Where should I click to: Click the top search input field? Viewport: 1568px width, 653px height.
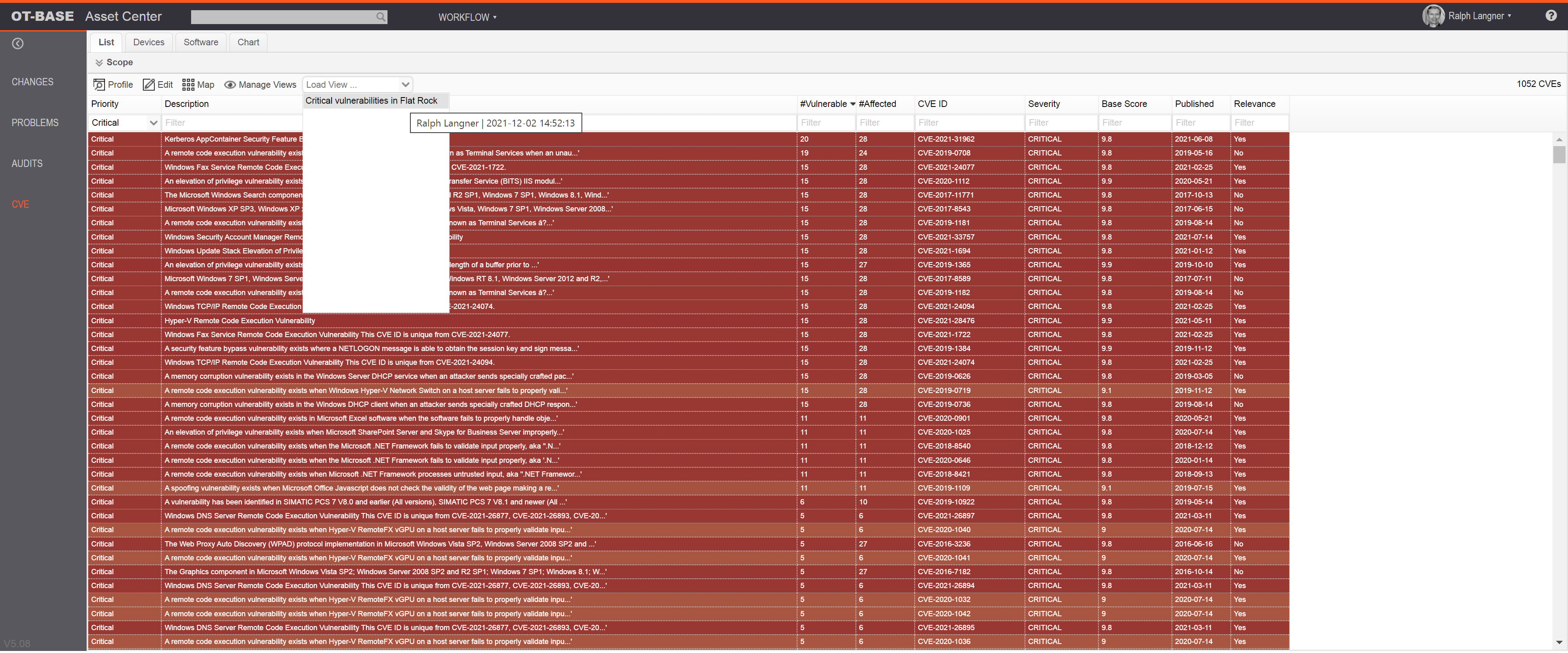(x=284, y=17)
